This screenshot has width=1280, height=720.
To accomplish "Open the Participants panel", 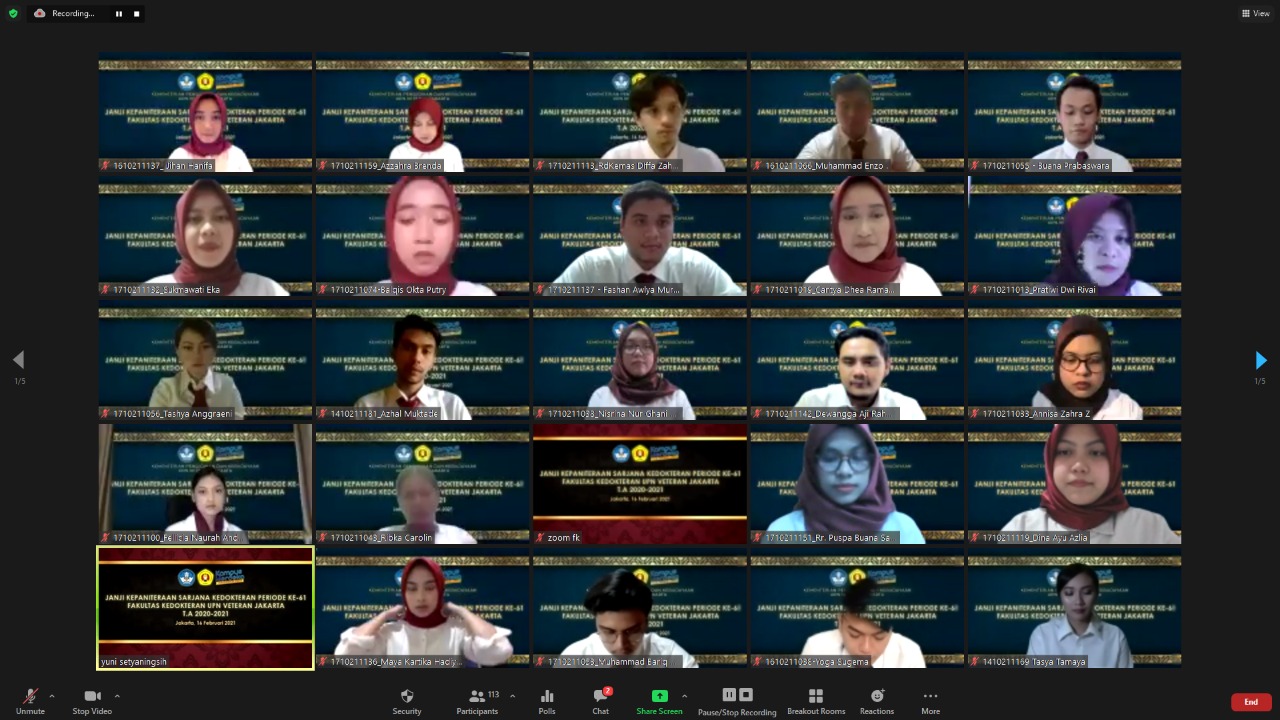I will (477, 700).
